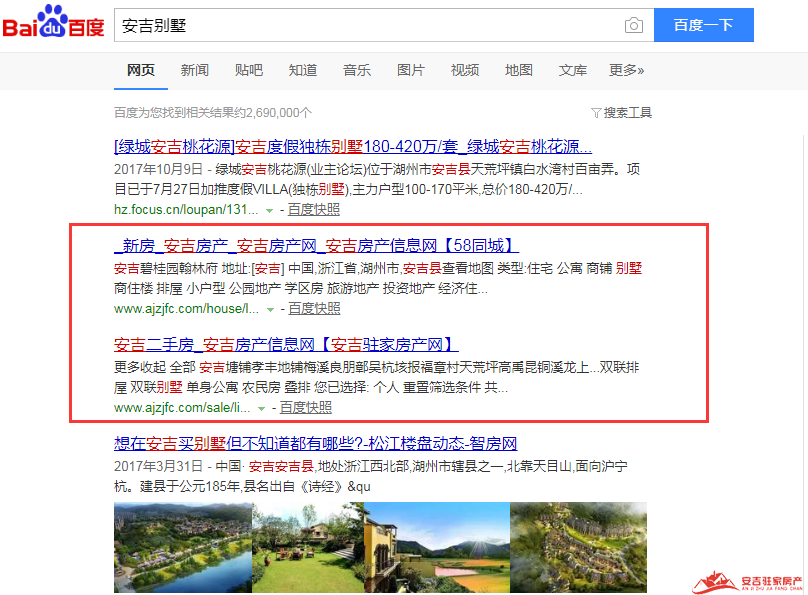The image size is (808, 595).
Task: Open 百度快照 for ajzjfc.com/house result
Action: pyautogui.click(x=314, y=309)
